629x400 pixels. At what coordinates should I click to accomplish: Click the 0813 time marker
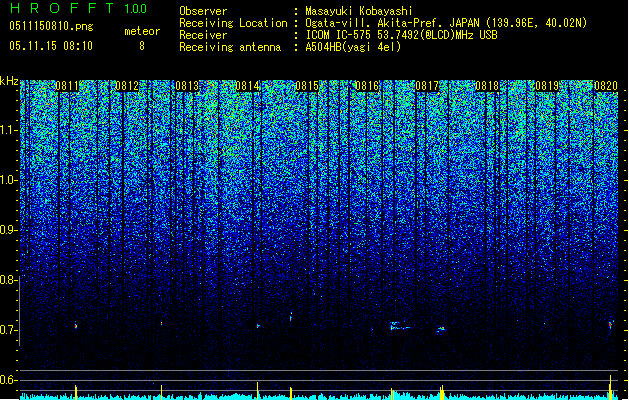tap(187, 85)
